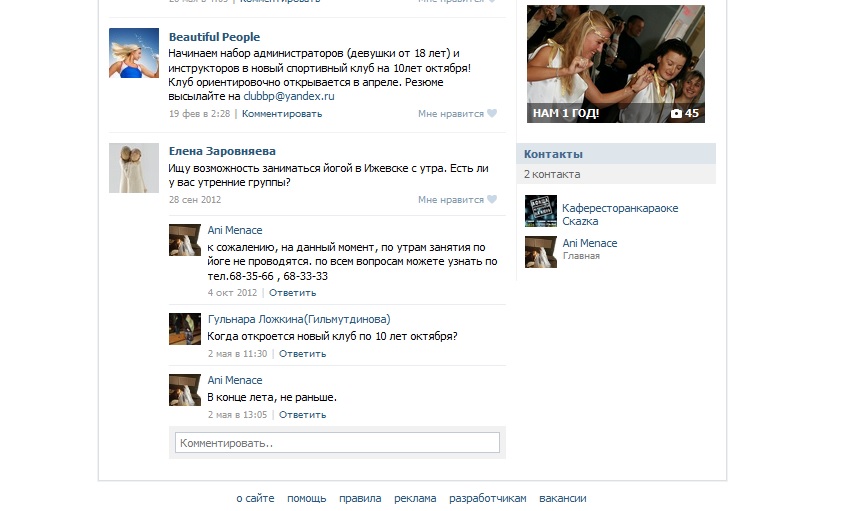Open clubbp@yandex.ru email link
The image size is (847, 511).
click(x=289, y=96)
